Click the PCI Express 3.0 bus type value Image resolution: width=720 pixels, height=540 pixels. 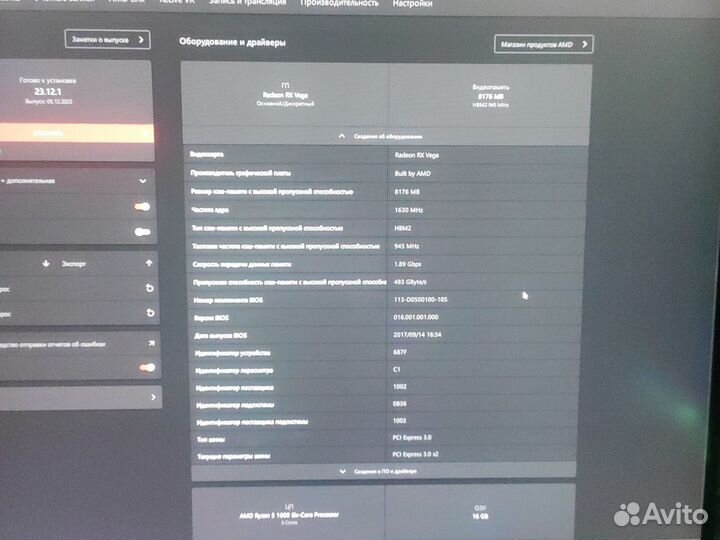pos(412,438)
